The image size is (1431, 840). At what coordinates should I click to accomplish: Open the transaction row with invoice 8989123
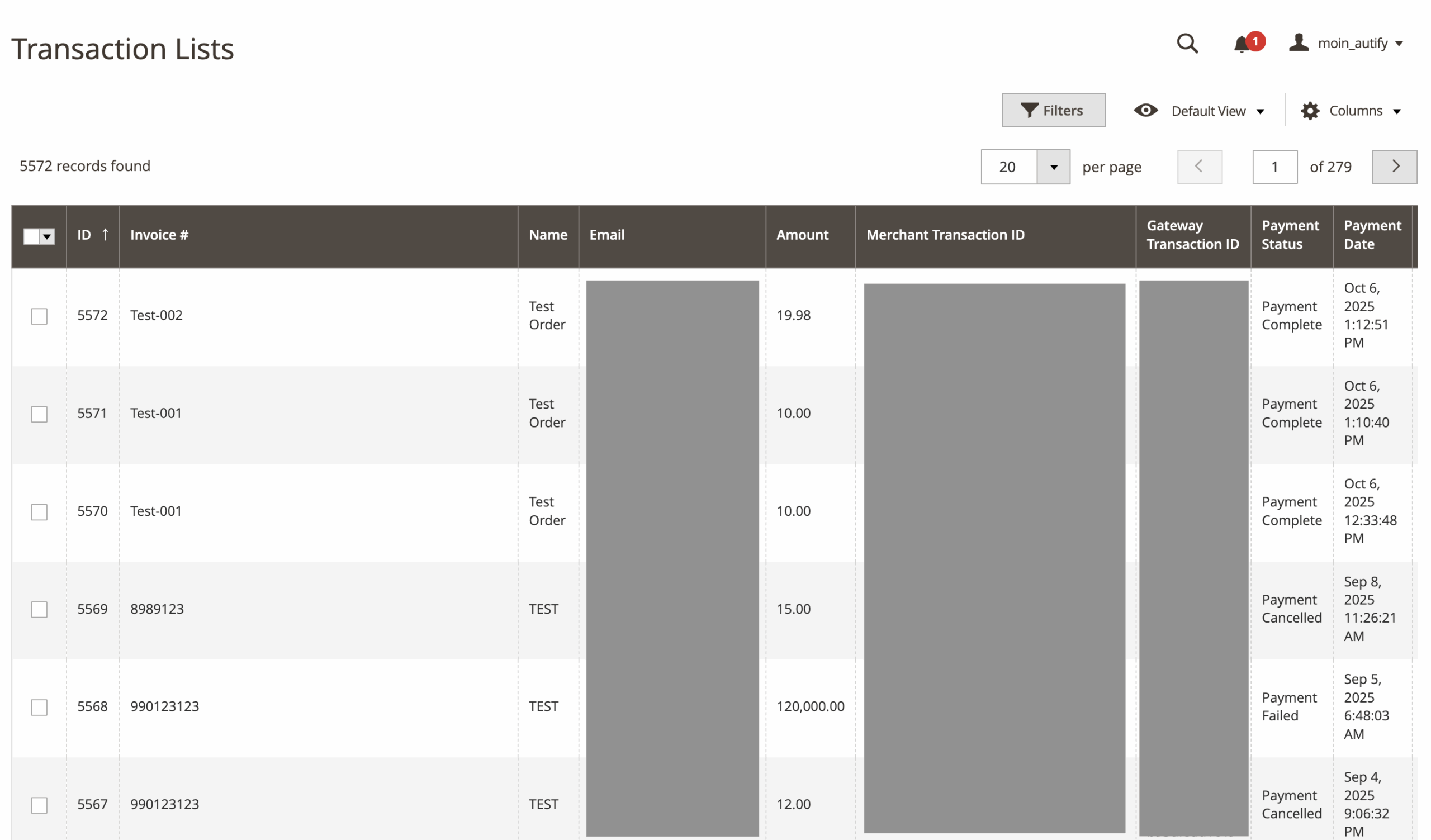(x=157, y=609)
